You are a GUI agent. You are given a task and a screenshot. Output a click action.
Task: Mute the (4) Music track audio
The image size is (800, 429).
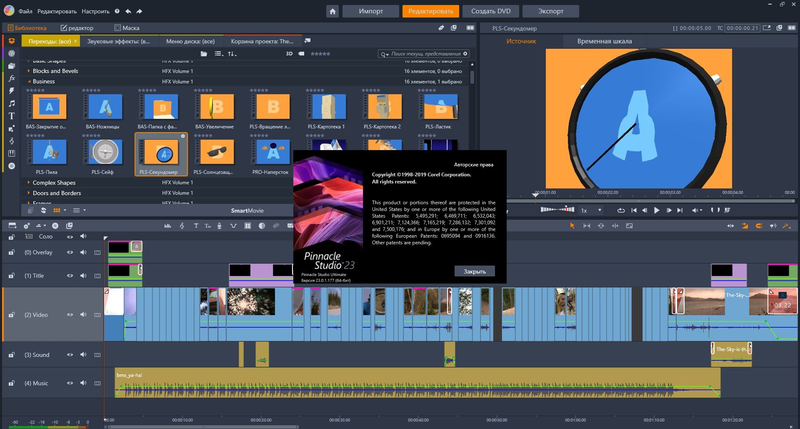(84, 383)
